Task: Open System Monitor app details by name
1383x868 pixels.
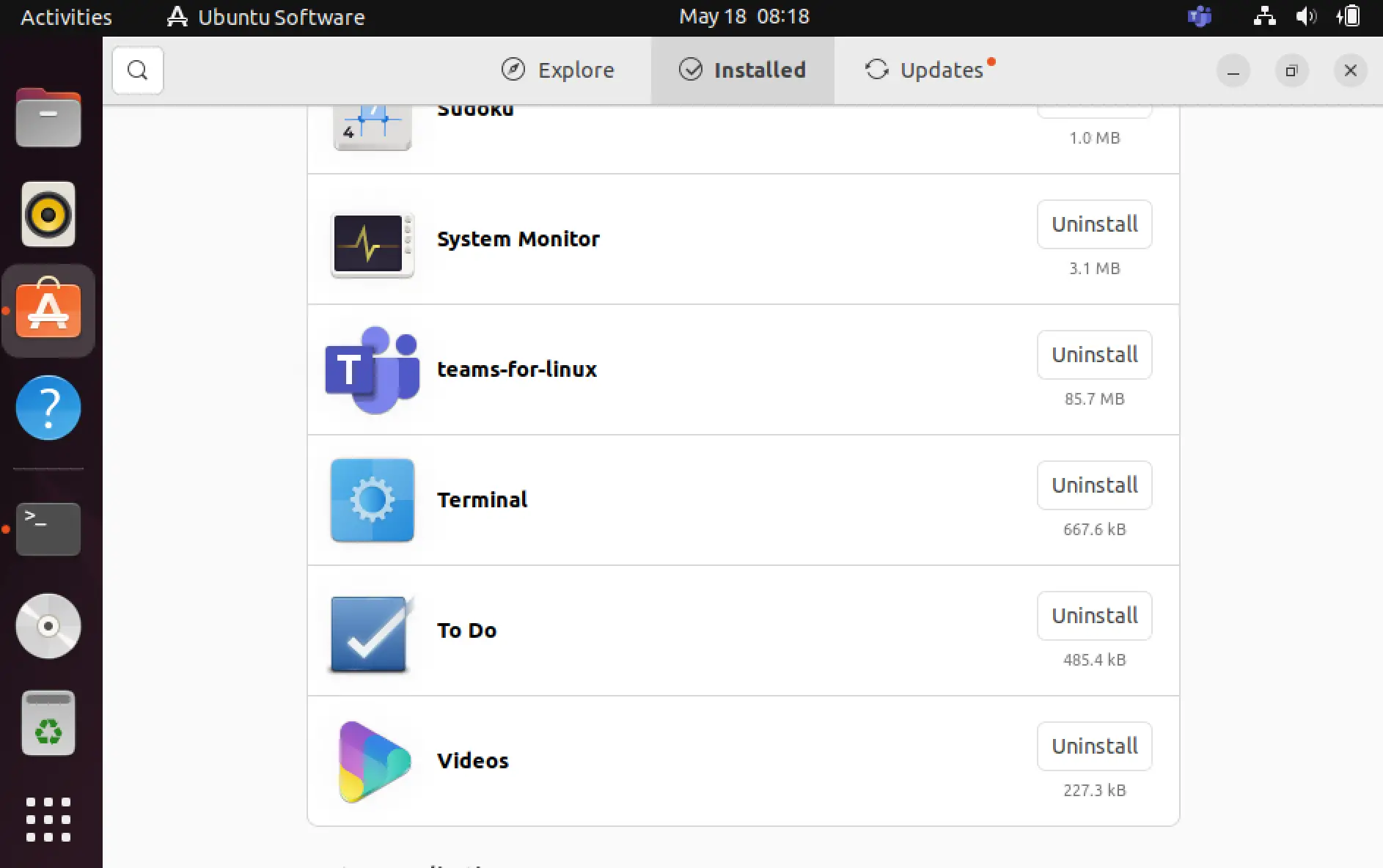Action: [518, 239]
